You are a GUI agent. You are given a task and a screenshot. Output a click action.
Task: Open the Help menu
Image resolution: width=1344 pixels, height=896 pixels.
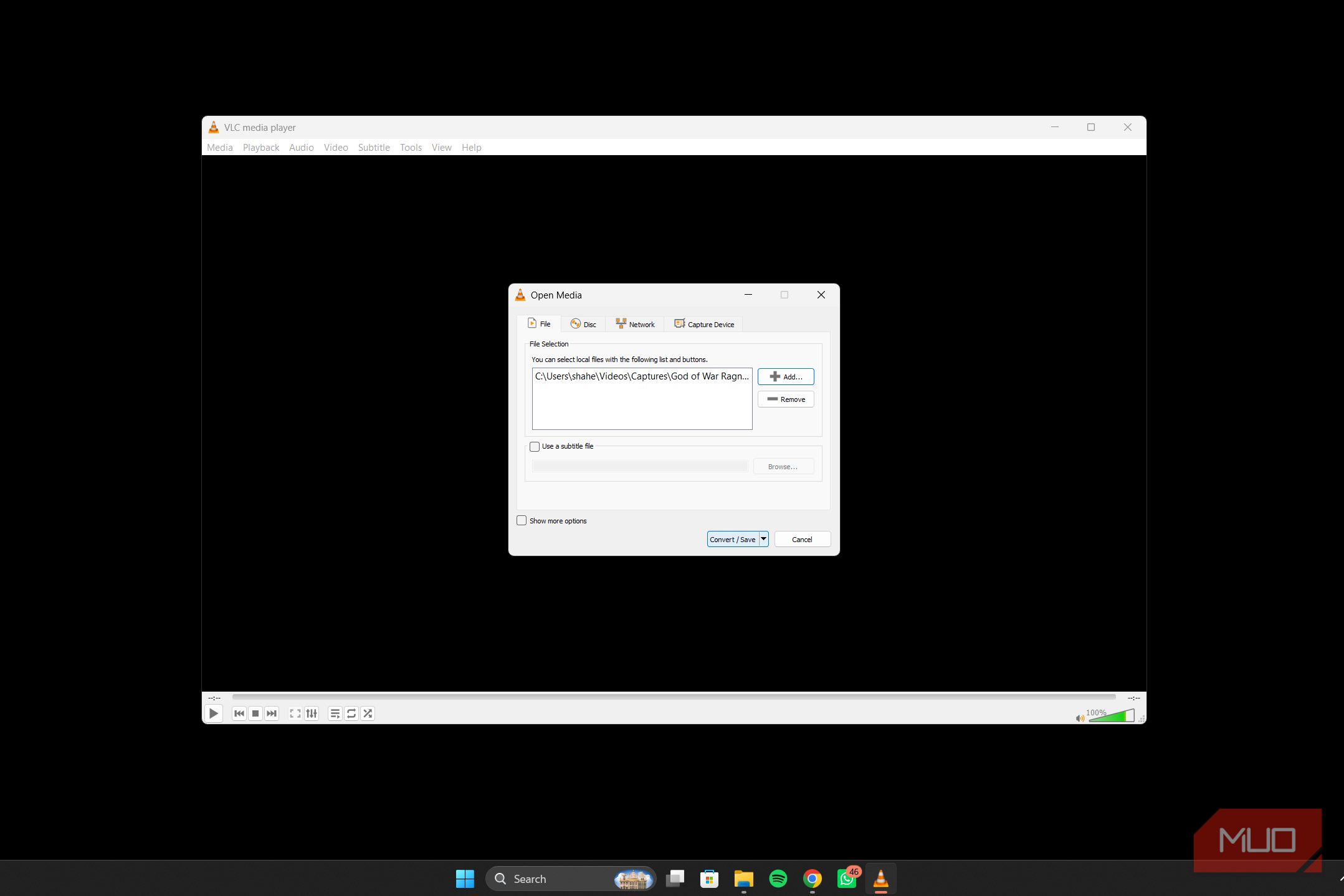point(472,147)
